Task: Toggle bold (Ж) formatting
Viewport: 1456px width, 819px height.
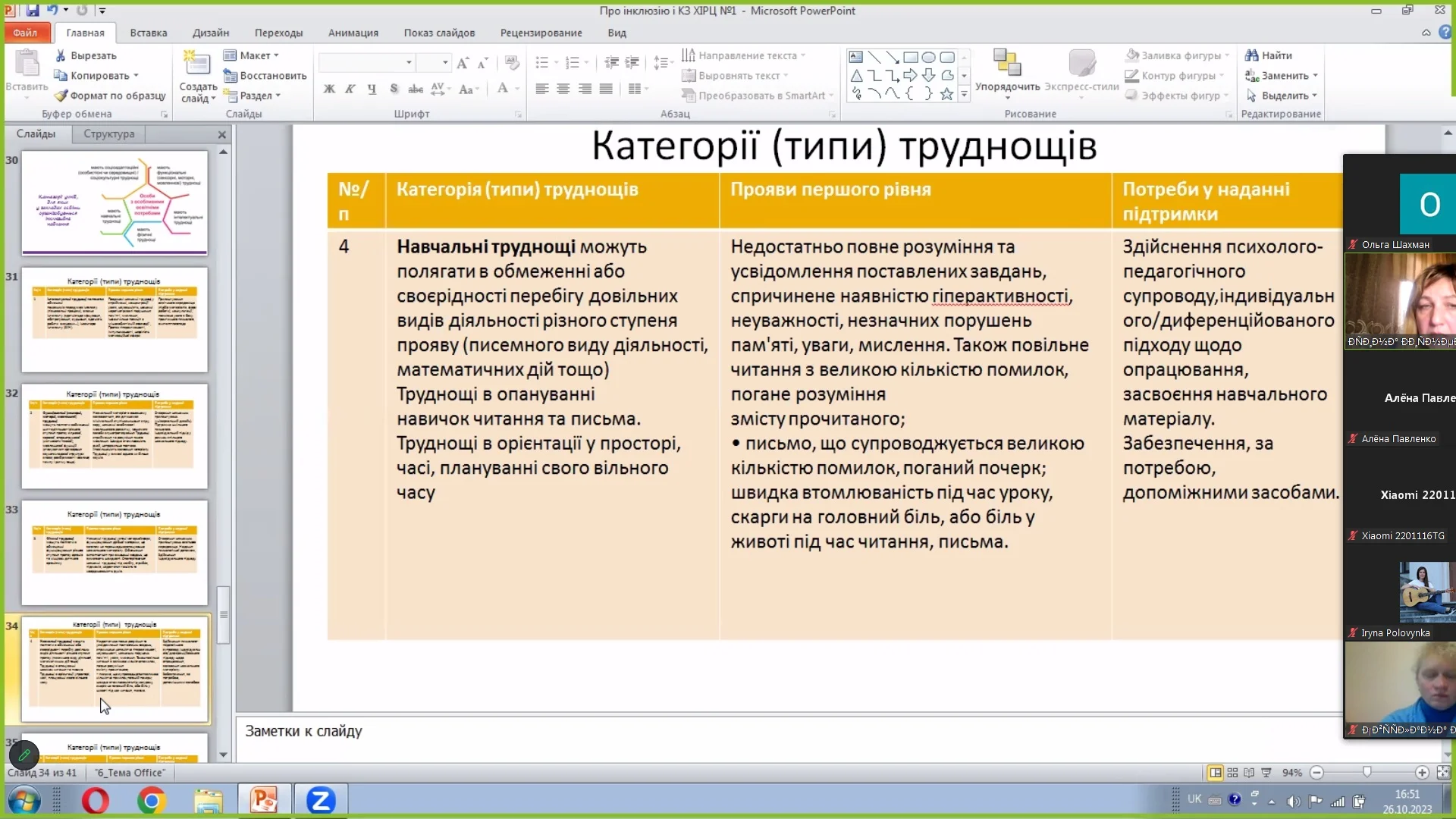Action: pyautogui.click(x=329, y=89)
